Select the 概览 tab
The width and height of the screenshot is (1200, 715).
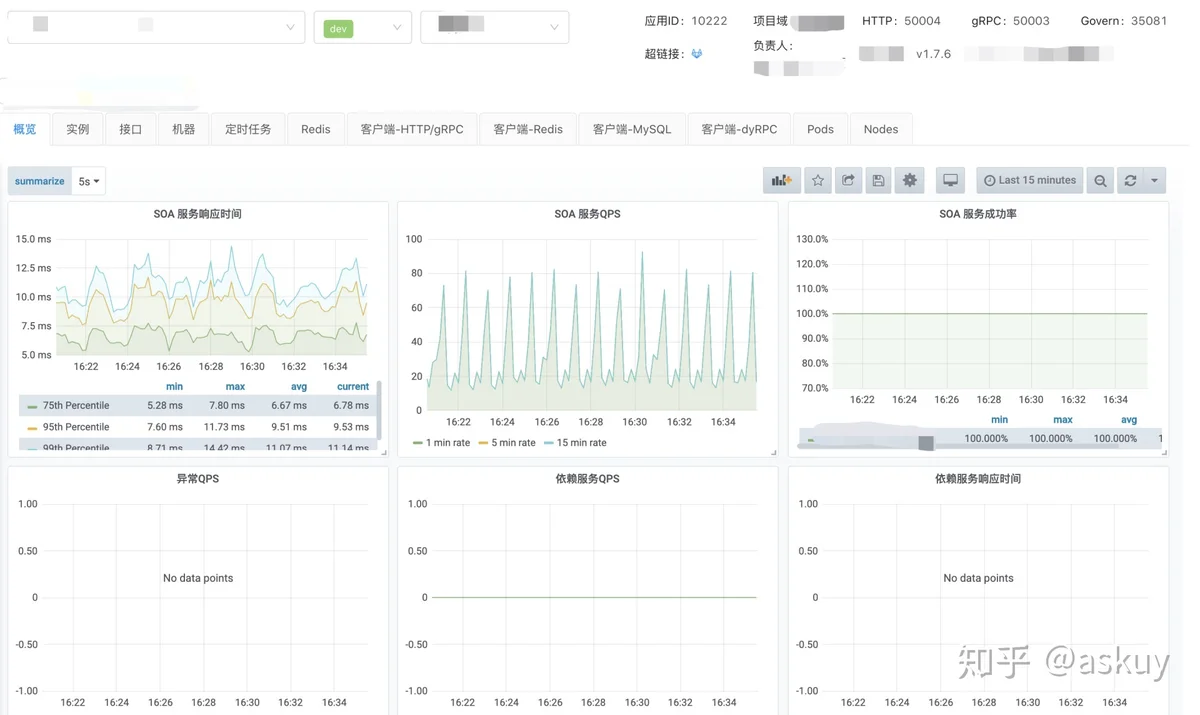(25, 129)
